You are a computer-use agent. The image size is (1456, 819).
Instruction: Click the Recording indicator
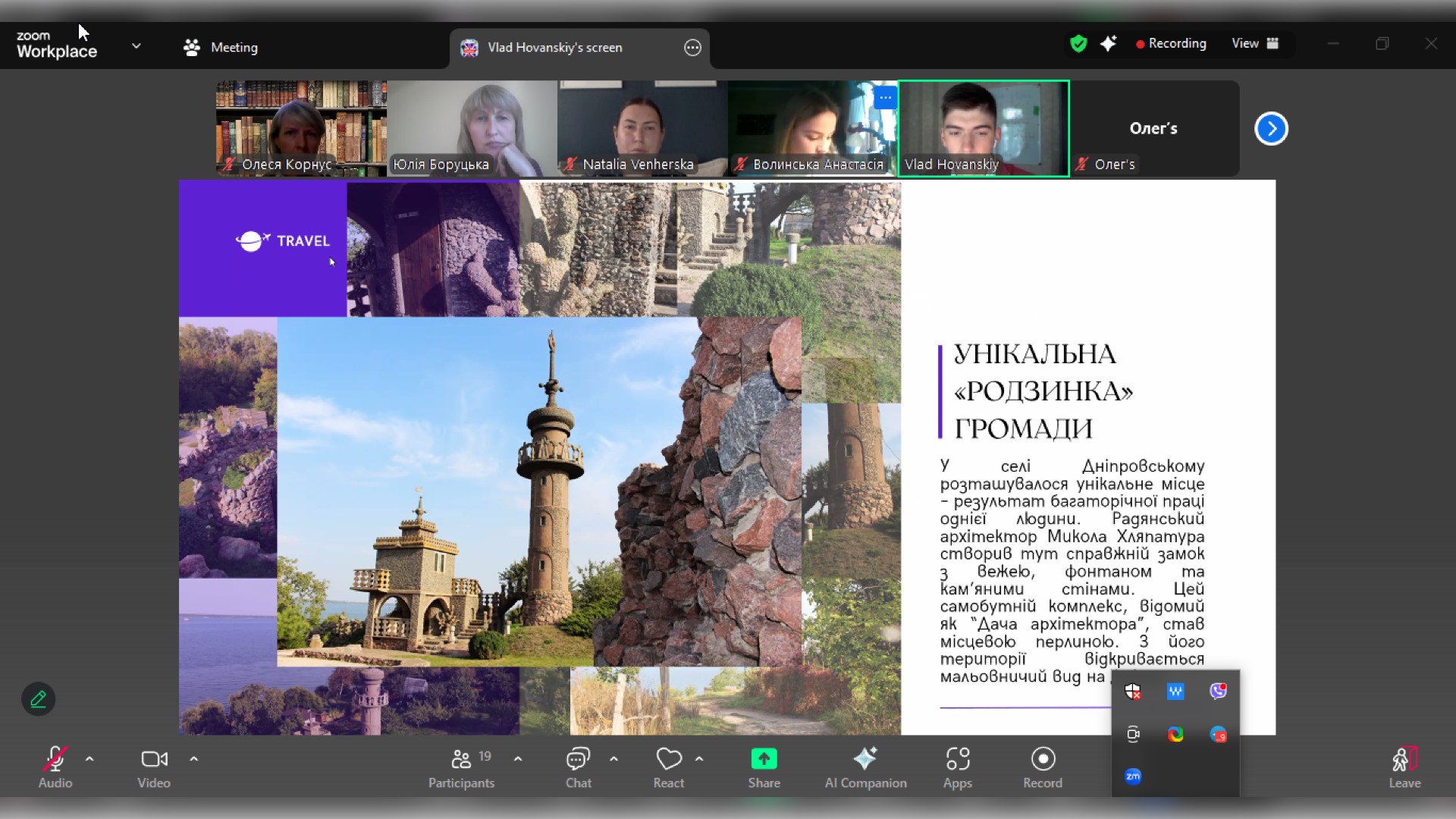(1171, 43)
